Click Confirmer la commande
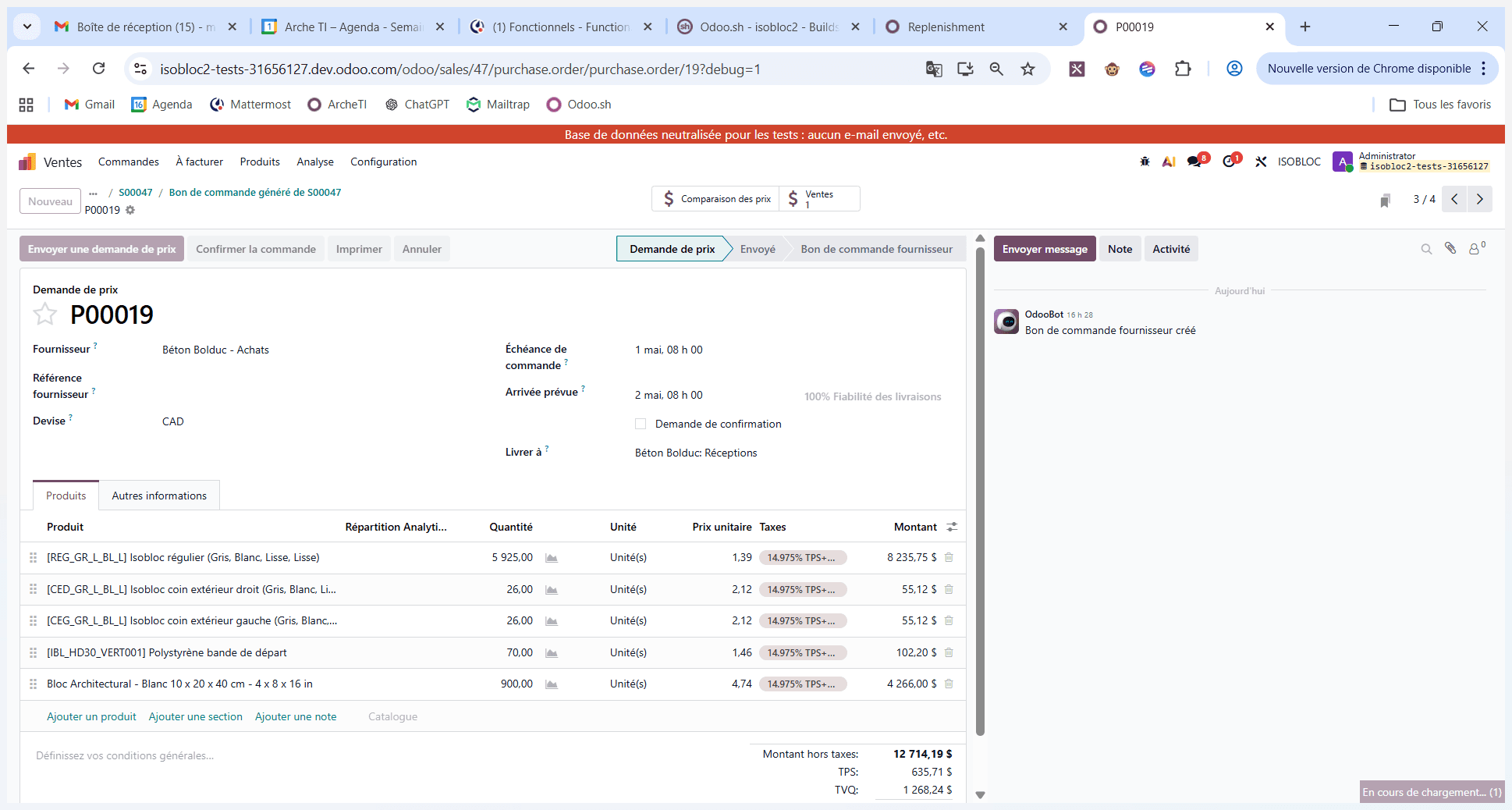 (x=256, y=249)
